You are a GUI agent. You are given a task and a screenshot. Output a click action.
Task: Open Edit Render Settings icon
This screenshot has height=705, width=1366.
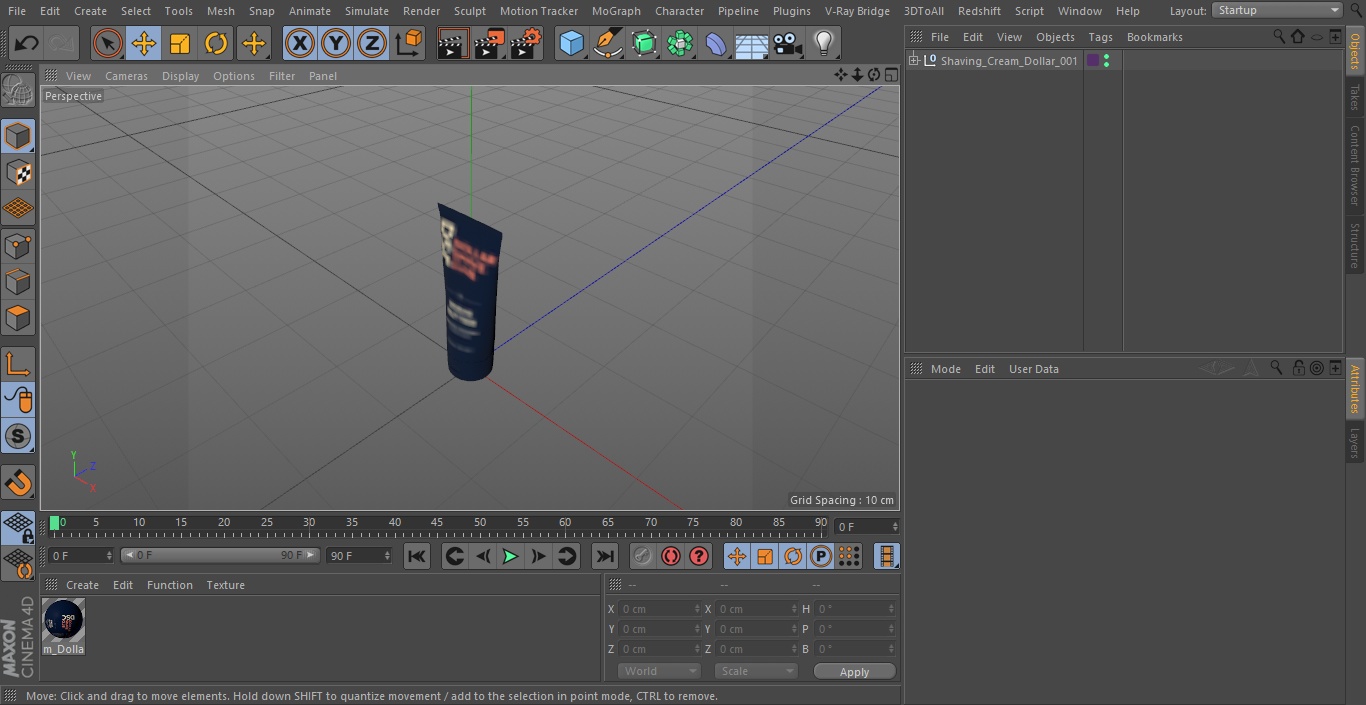526,43
